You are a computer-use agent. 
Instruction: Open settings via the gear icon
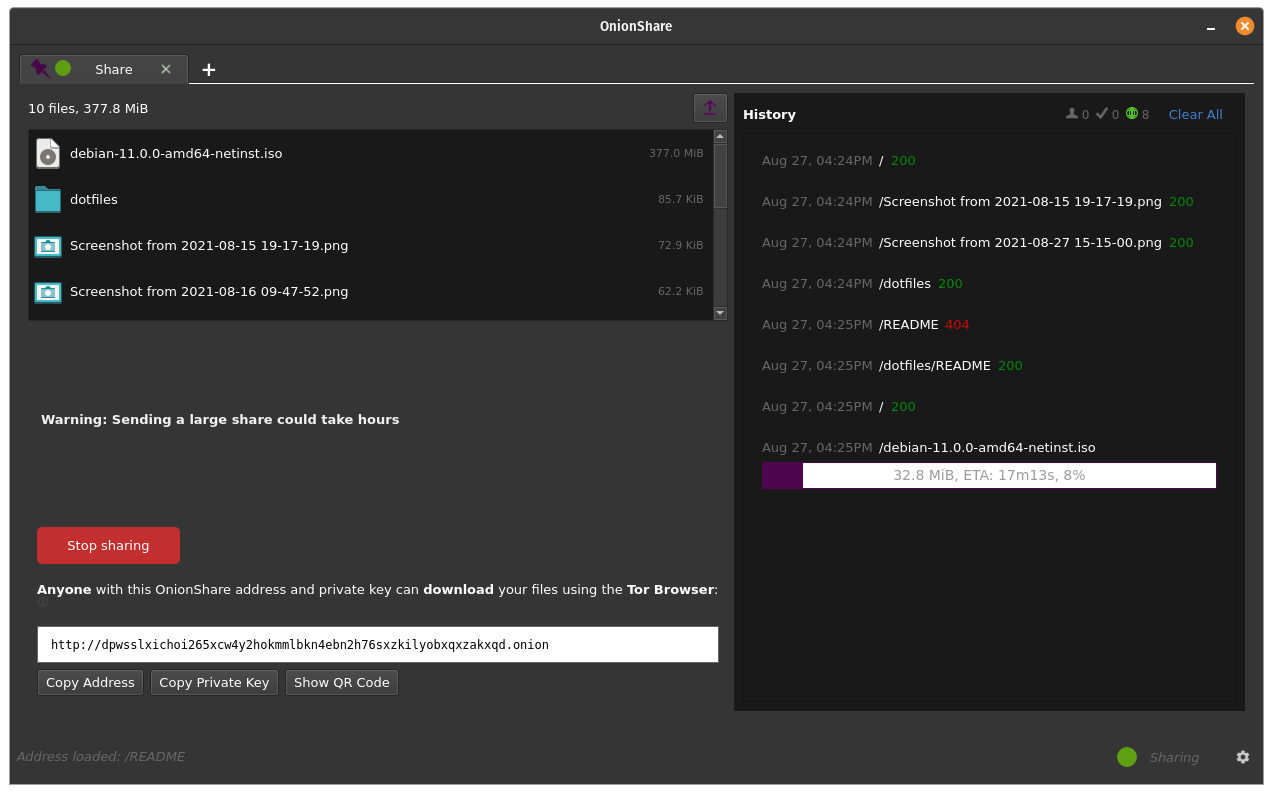click(x=1243, y=757)
